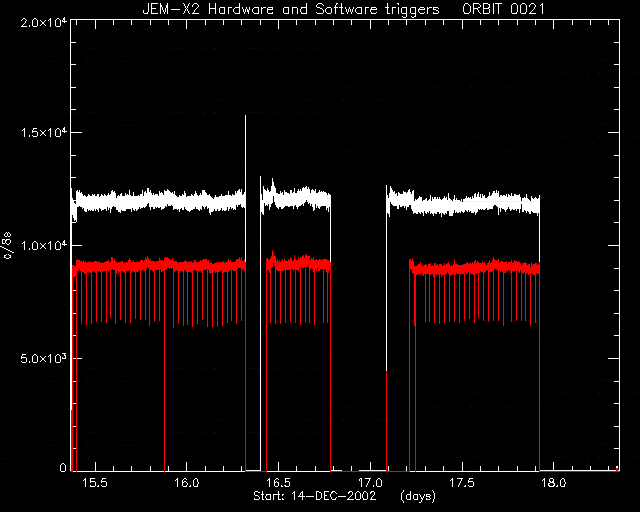This screenshot has height=512, width=640.
Task: Click the 5.0×10³ y-axis tick label
Action: tap(44, 358)
